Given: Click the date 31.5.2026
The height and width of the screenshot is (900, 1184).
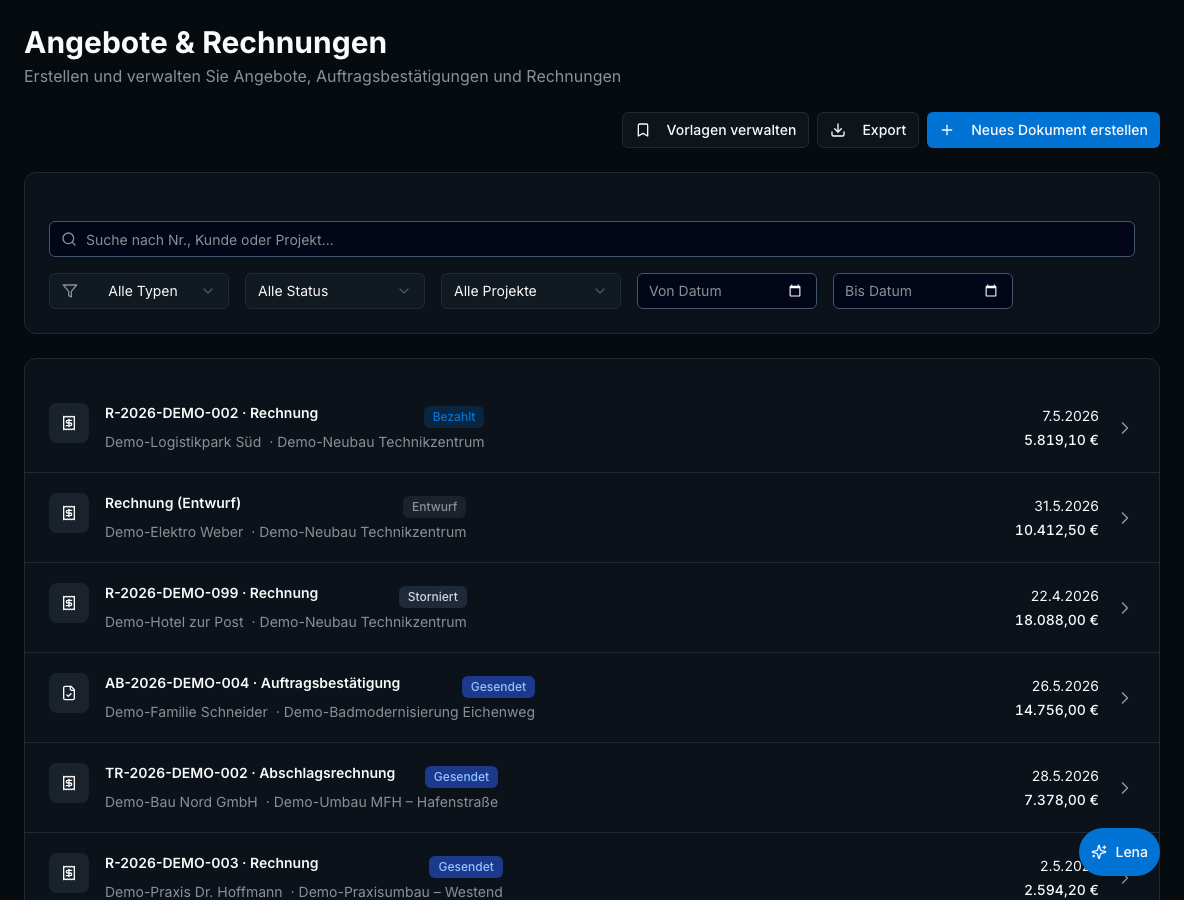Looking at the screenshot, I should [x=1066, y=506].
